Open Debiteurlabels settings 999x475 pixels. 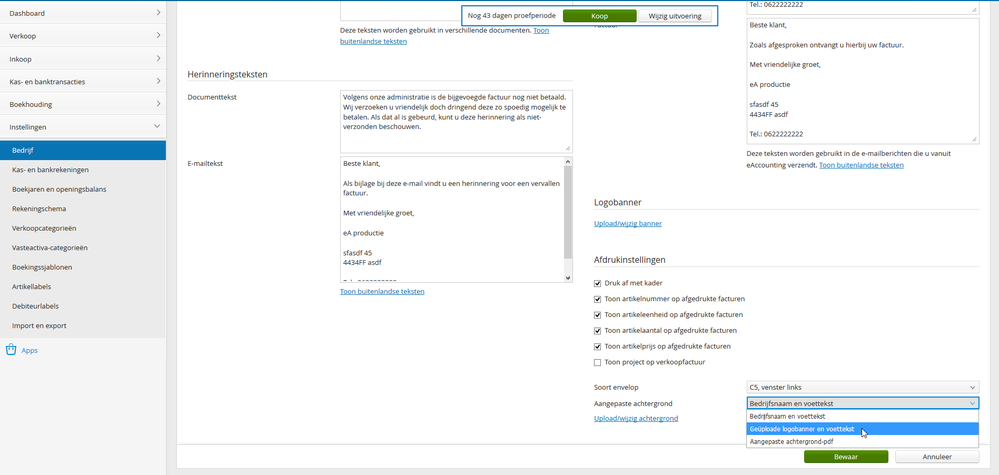tap(83, 306)
